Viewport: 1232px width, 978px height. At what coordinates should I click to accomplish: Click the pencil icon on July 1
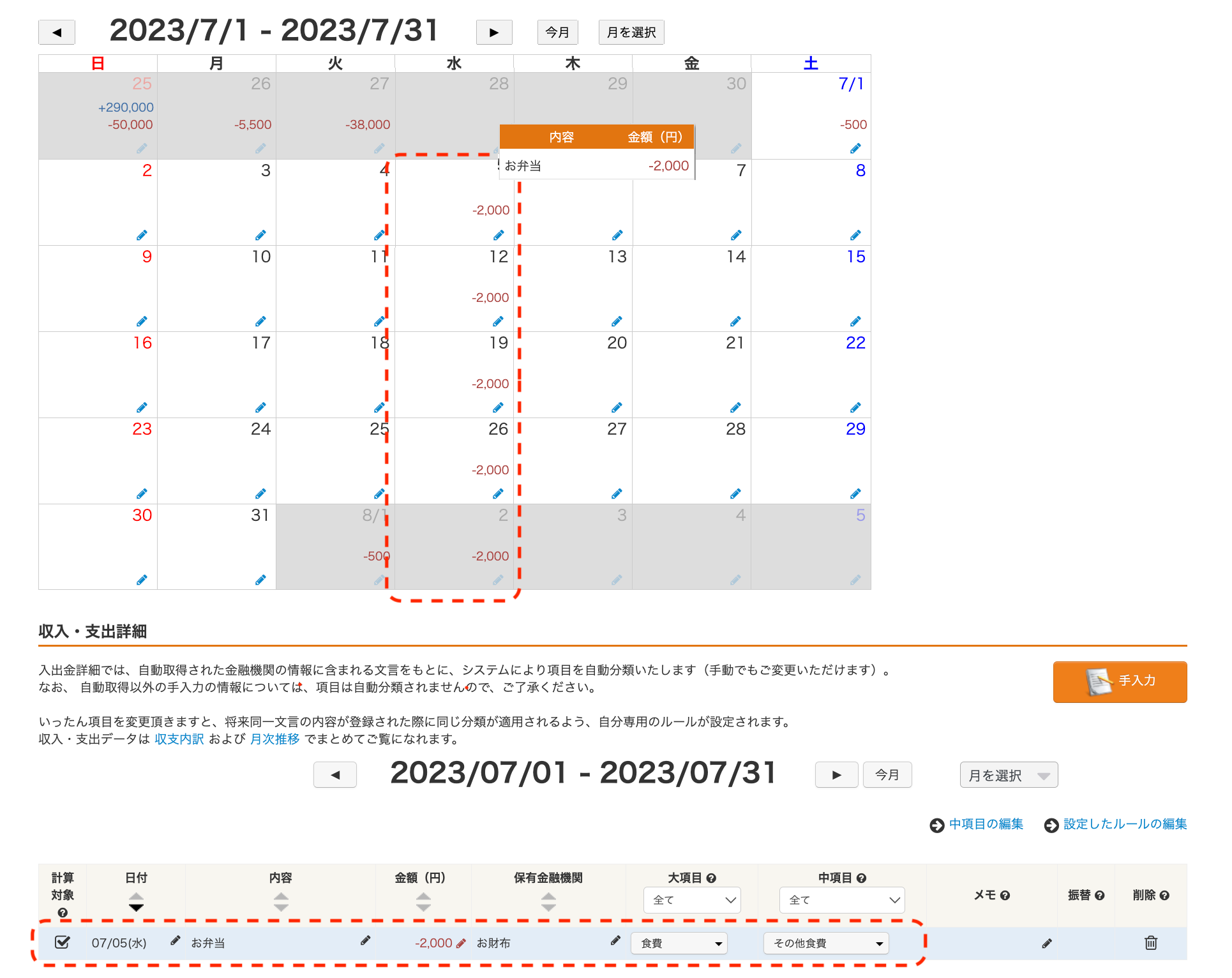[855, 149]
